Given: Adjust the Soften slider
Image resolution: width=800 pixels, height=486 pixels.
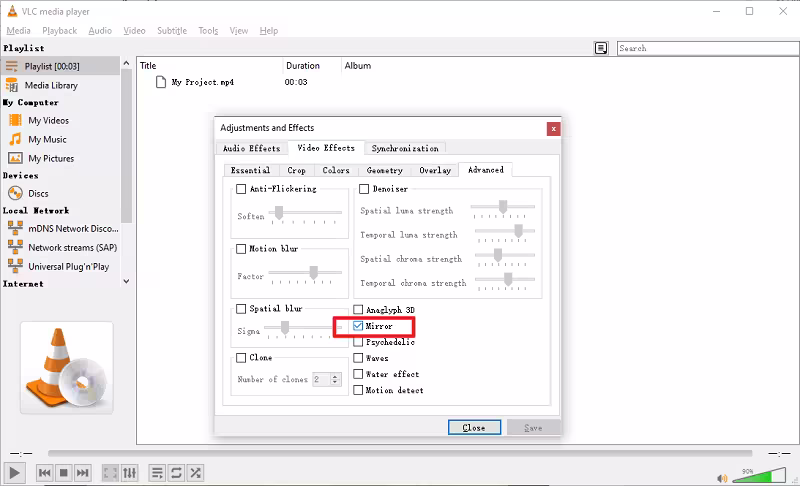Looking at the screenshot, I should [306, 214].
